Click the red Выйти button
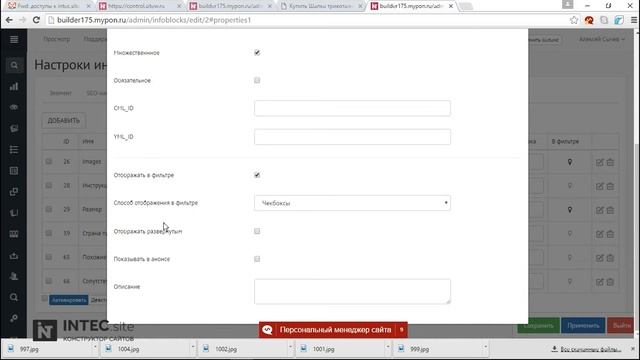Screen dimensions: 640x360 point(621,326)
